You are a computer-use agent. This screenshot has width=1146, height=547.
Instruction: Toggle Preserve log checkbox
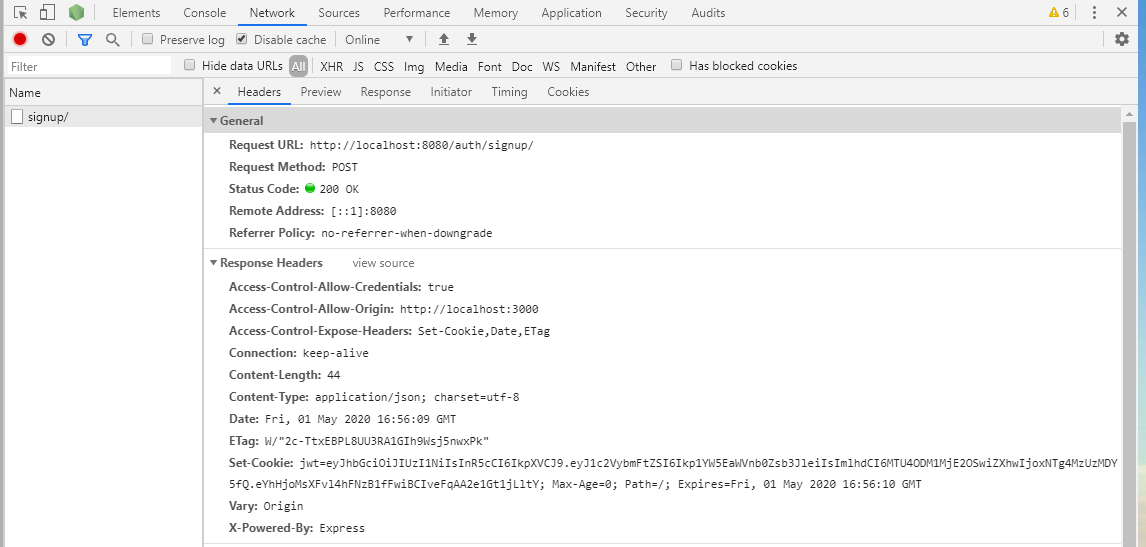pos(148,39)
